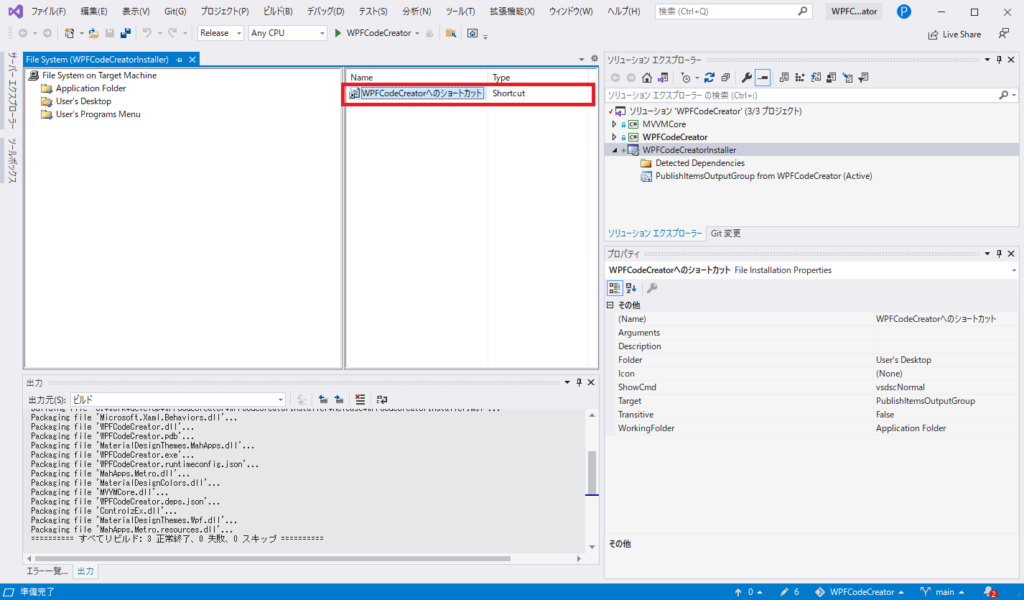Click the Property Pages wrench icon in Properties
1024x600 pixels.
click(x=652, y=288)
